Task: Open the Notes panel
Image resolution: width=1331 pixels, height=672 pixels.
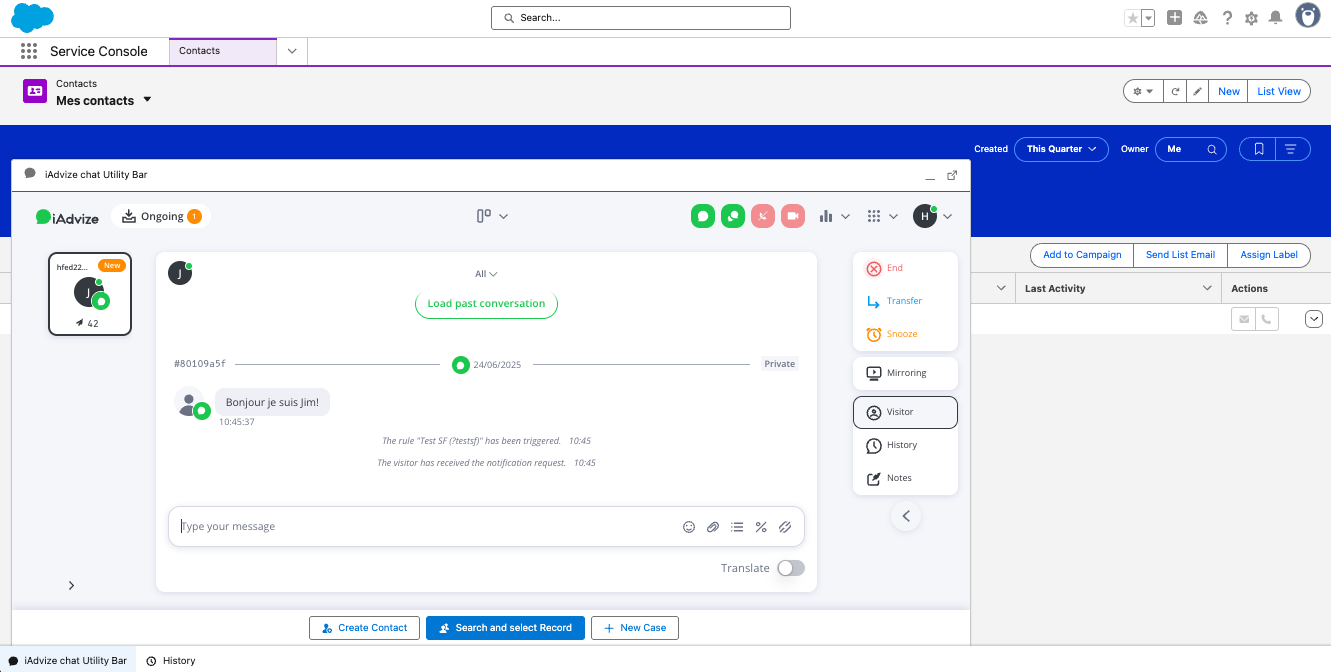Action: point(905,478)
